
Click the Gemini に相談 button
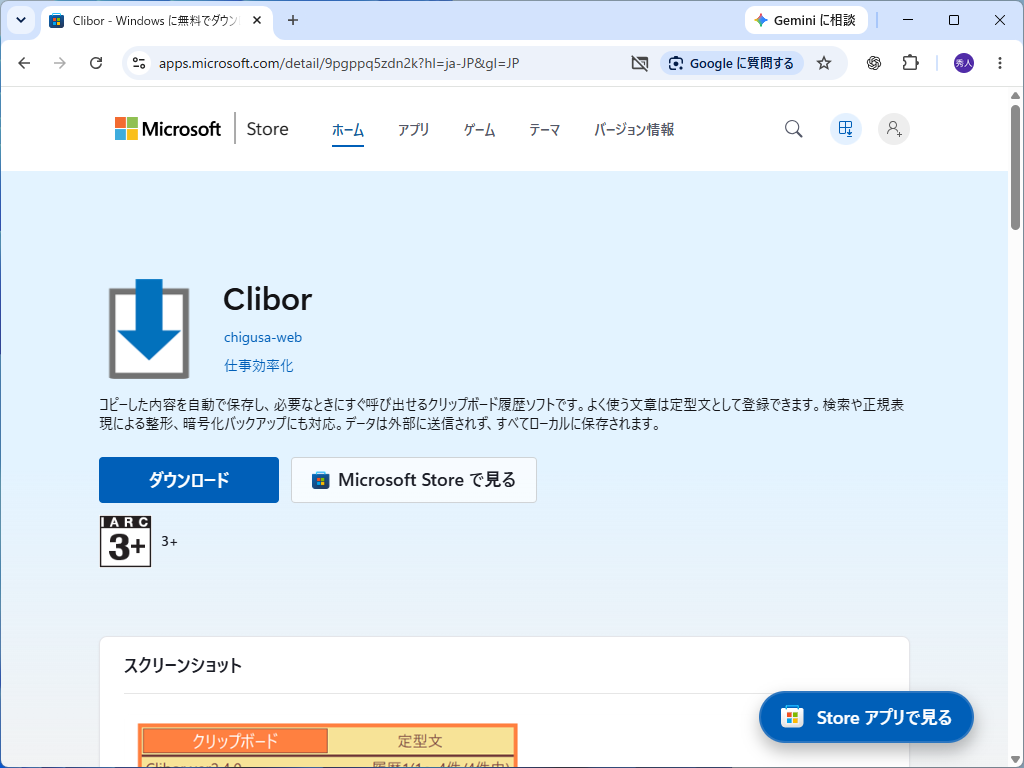807,20
